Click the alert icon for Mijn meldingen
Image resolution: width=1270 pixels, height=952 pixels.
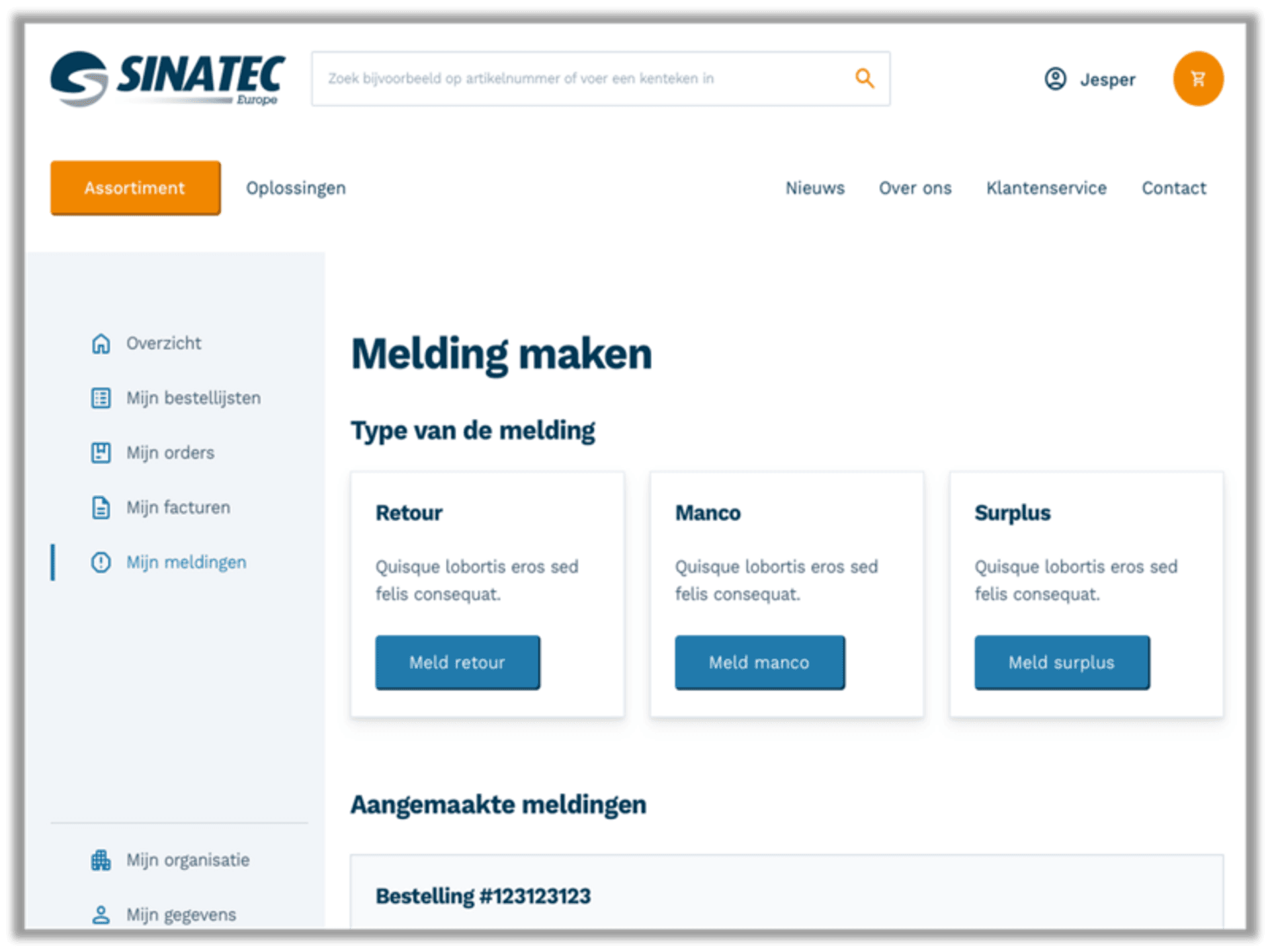point(101,562)
